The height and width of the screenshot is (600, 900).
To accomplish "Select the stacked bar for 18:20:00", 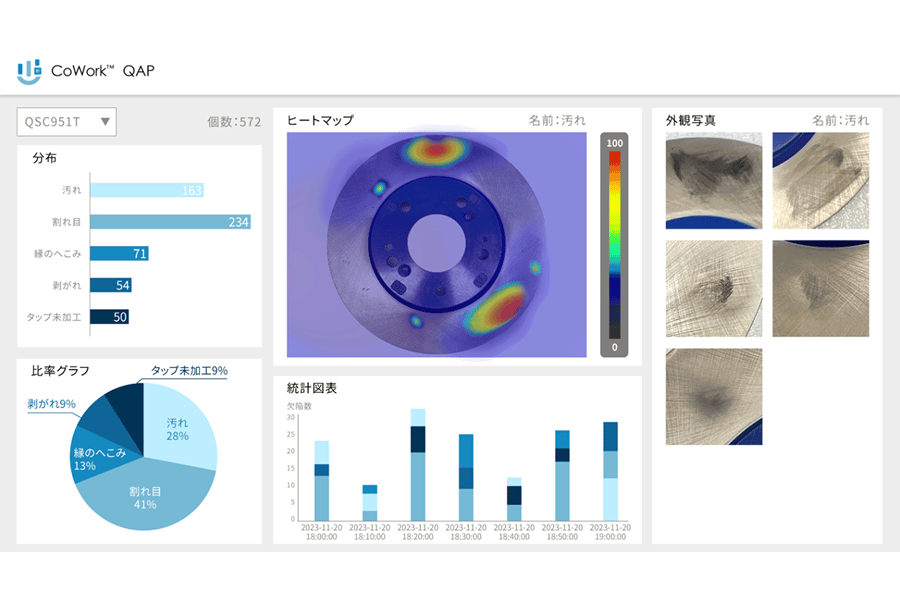I will click(418, 465).
